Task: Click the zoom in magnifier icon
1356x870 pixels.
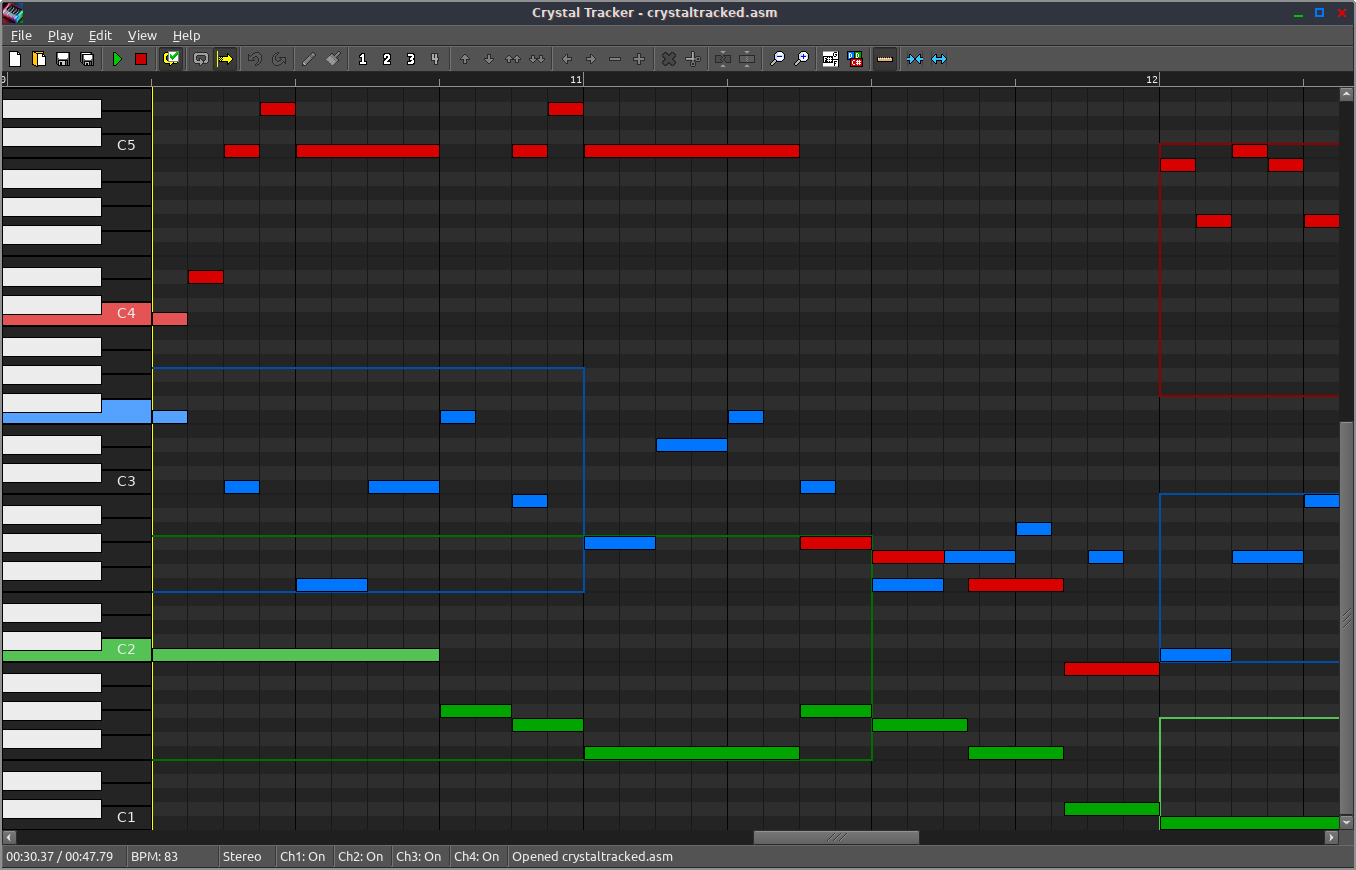Action: [801, 59]
